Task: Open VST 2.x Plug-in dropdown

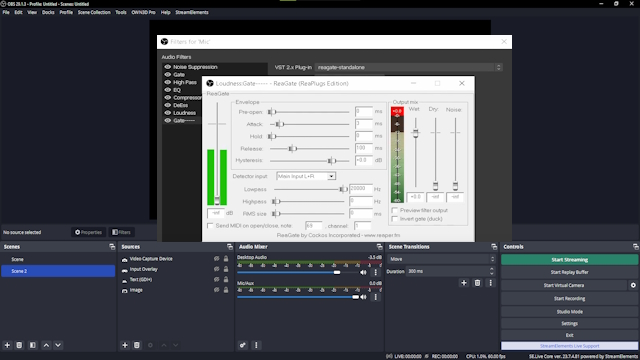Action: point(409,67)
